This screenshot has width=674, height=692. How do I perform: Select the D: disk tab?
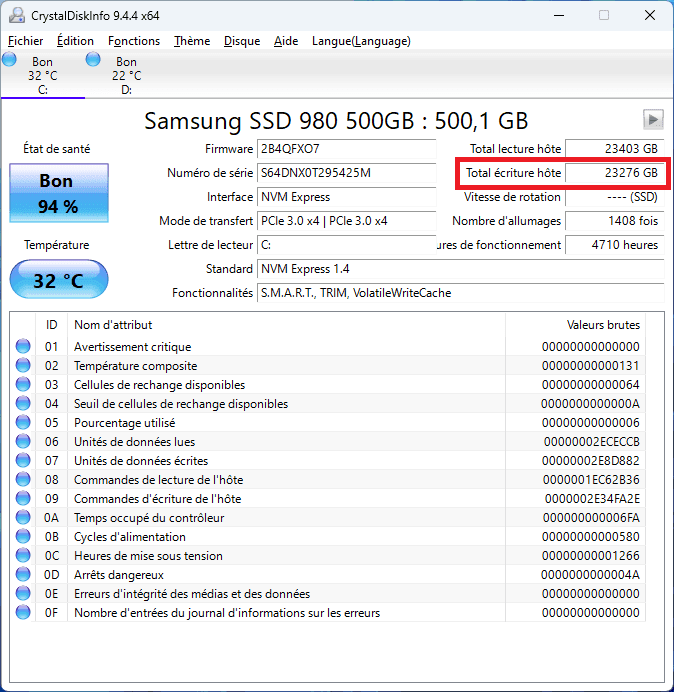tap(127, 75)
